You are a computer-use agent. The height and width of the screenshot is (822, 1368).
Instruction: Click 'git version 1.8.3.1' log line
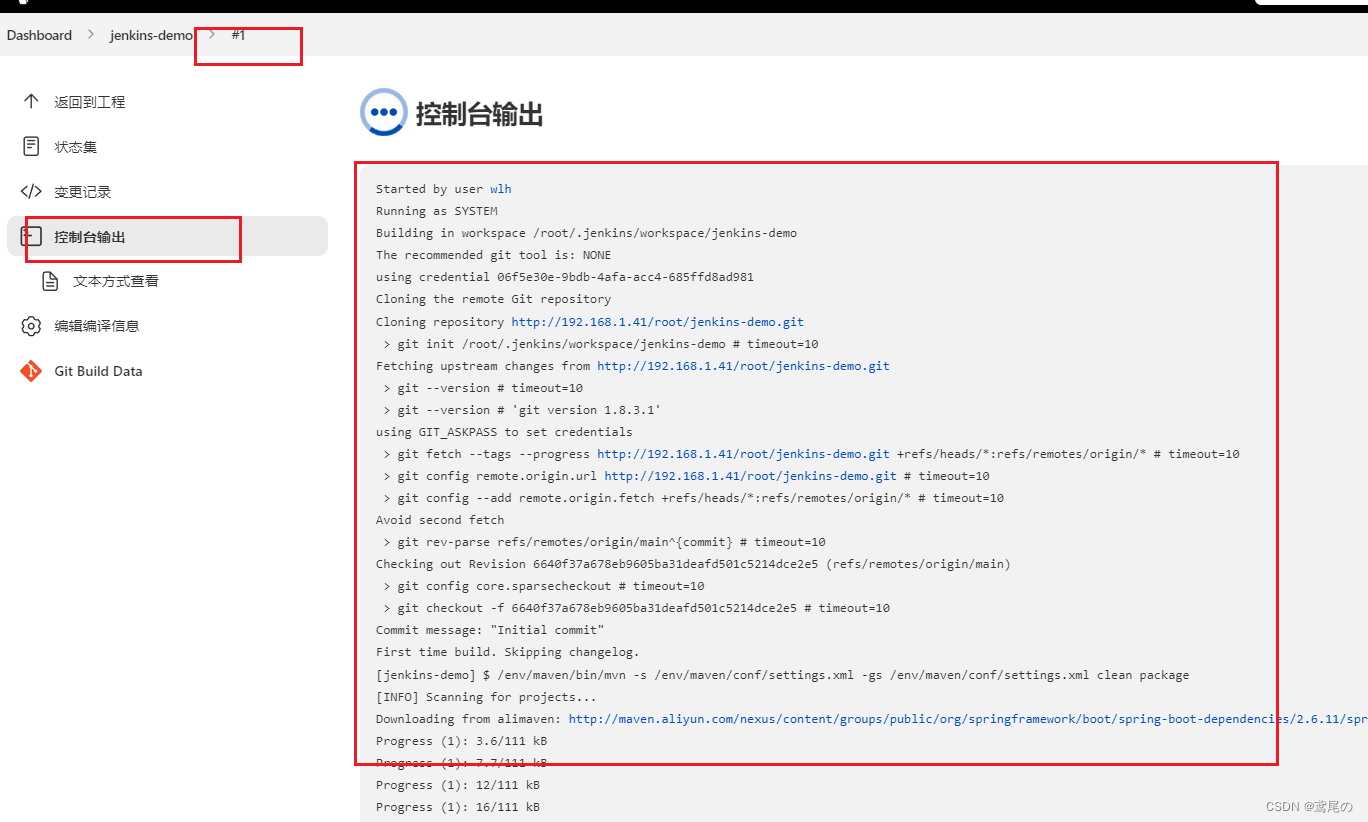(521, 410)
